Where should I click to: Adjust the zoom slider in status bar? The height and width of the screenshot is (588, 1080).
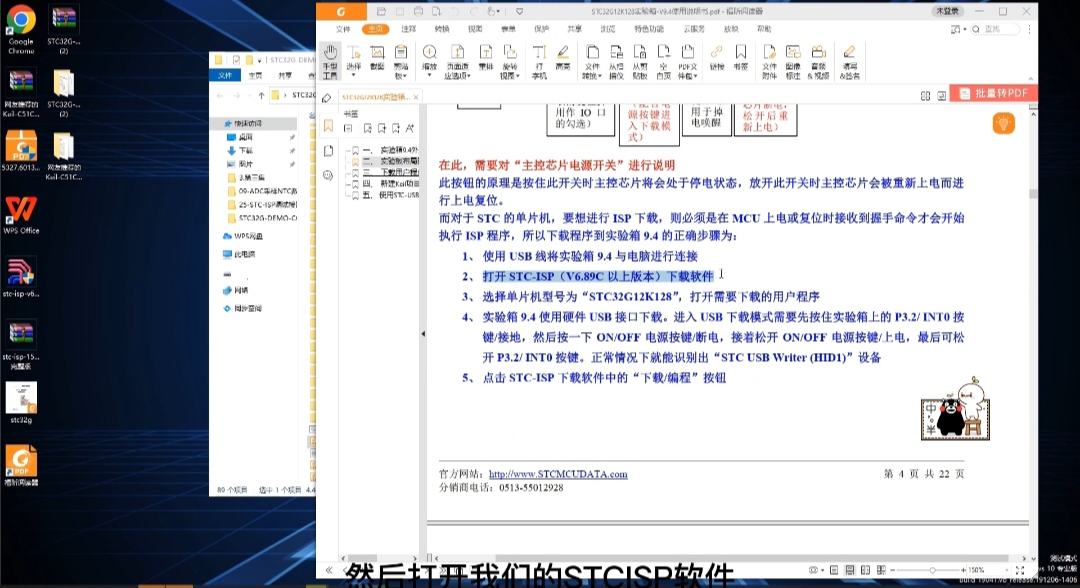click(933, 570)
